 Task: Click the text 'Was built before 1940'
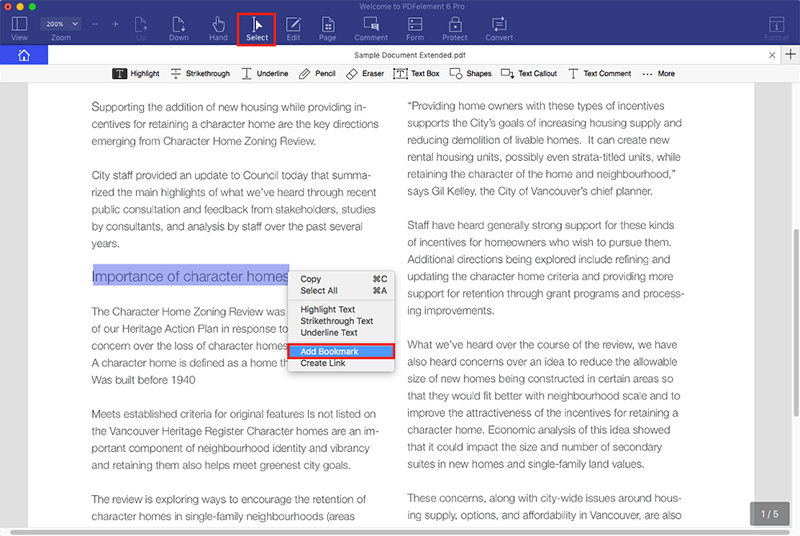pos(143,380)
